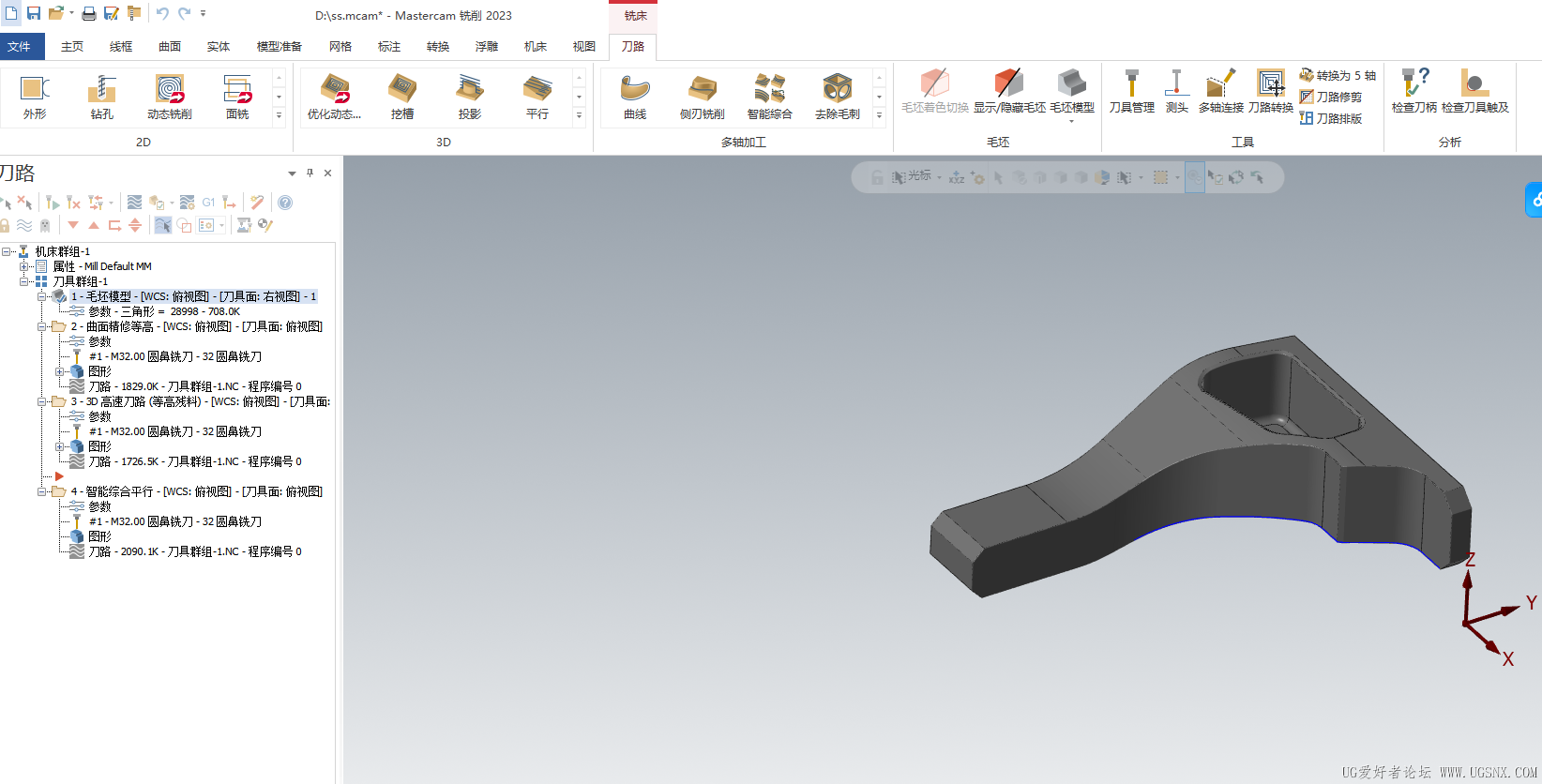Toggle toolpath display waves icon
Image resolution: width=1542 pixels, height=784 pixels.
click(x=24, y=225)
